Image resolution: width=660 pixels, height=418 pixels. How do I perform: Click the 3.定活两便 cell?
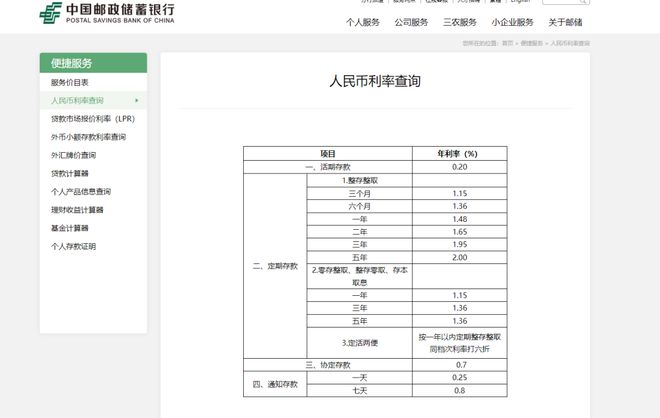click(x=360, y=343)
